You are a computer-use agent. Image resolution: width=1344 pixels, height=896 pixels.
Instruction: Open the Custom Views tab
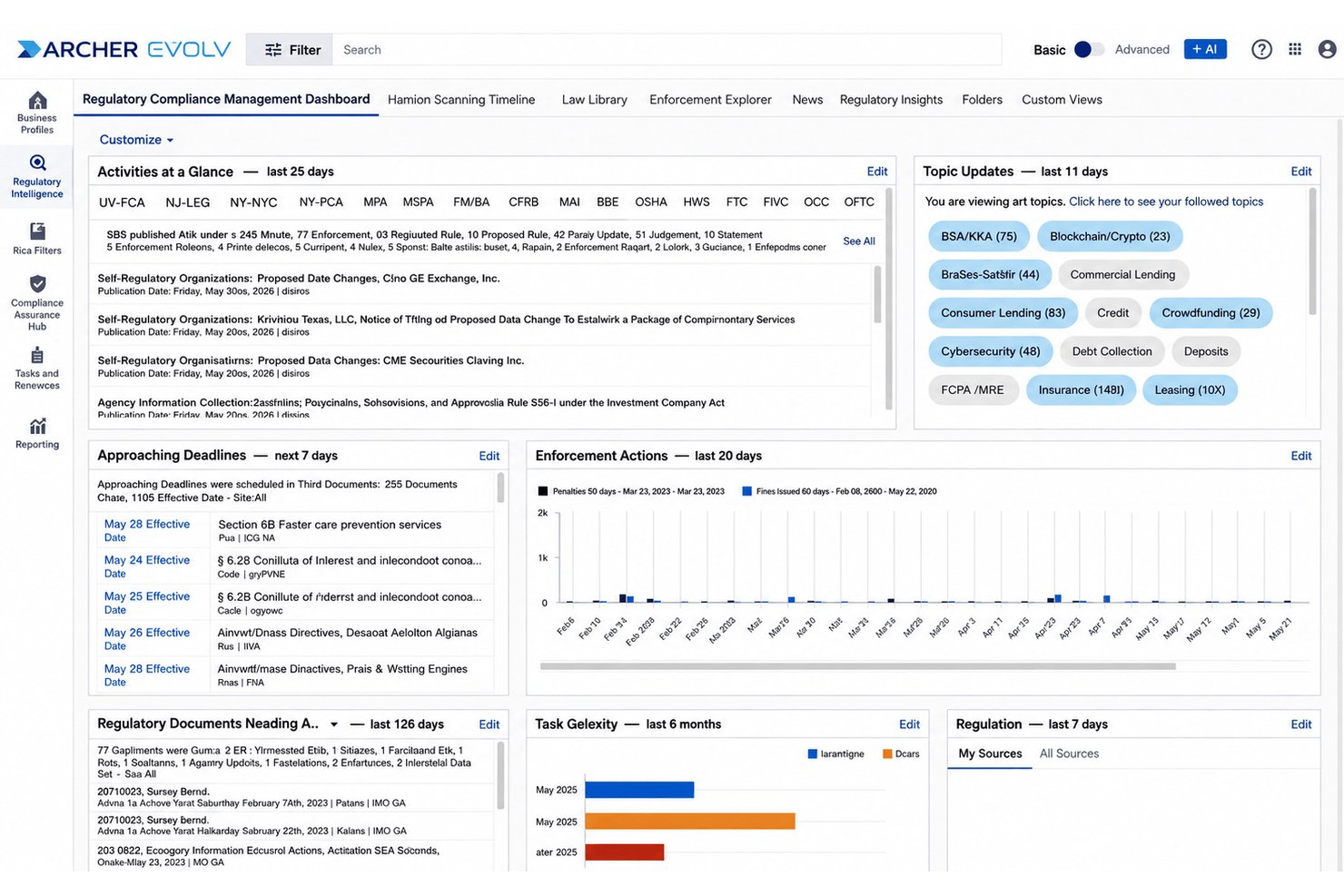[1062, 100]
